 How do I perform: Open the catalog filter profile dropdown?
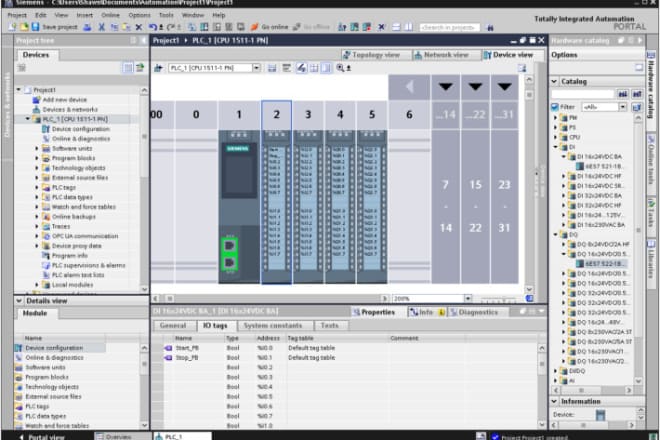point(623,107)
